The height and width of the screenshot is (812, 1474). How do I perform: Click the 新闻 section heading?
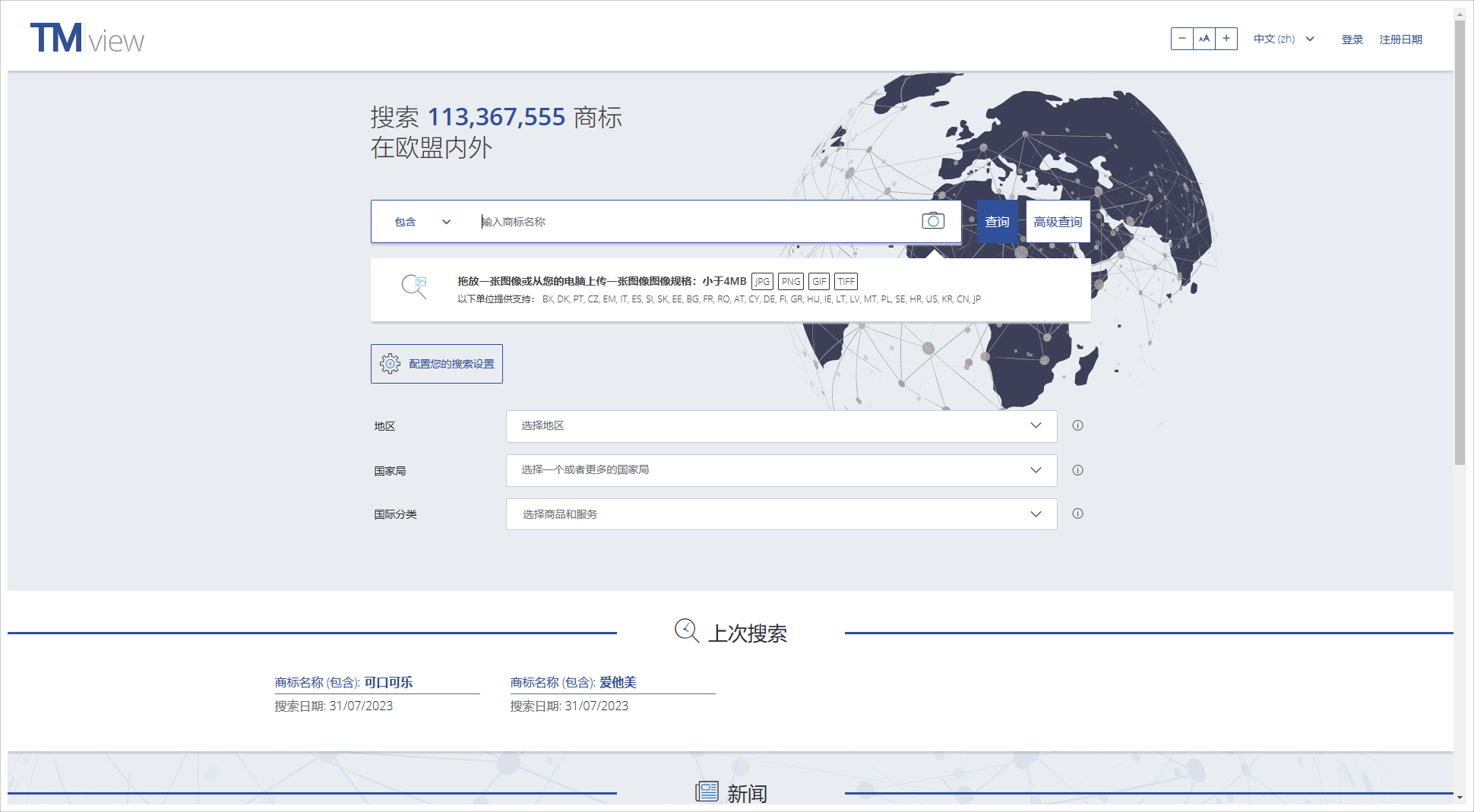coord(747,794)
